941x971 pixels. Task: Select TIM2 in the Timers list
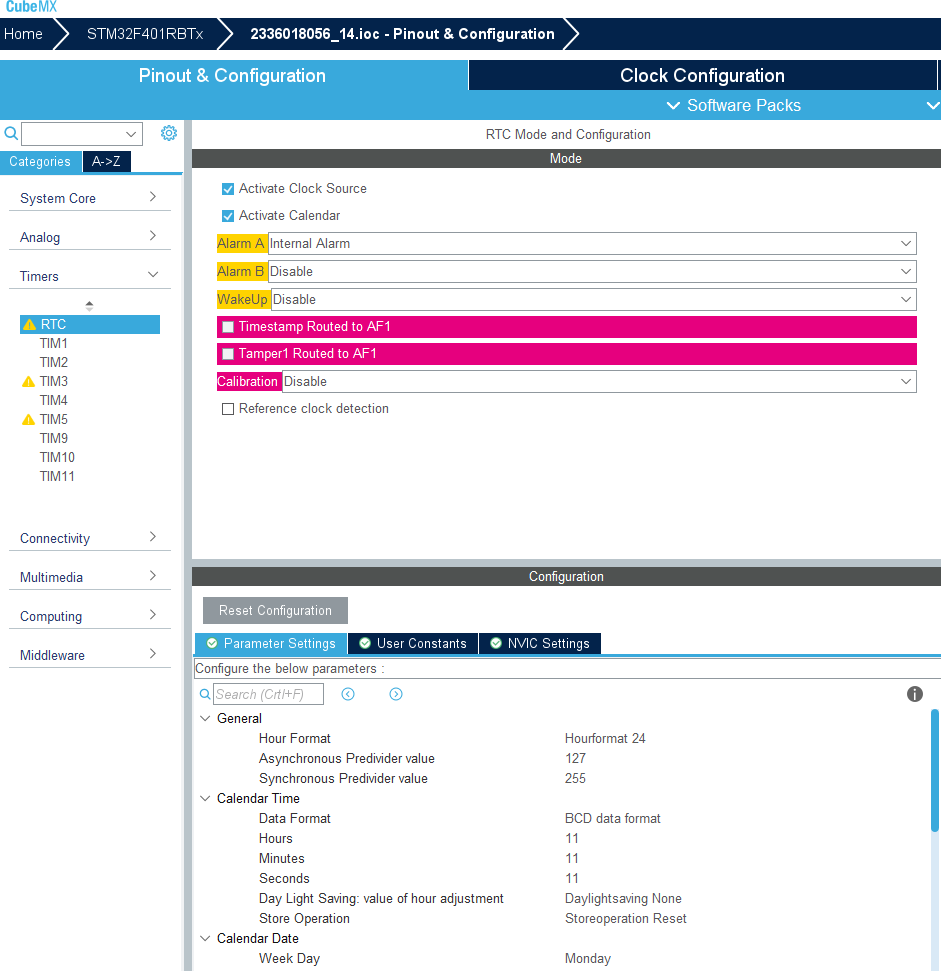(54, 362)
